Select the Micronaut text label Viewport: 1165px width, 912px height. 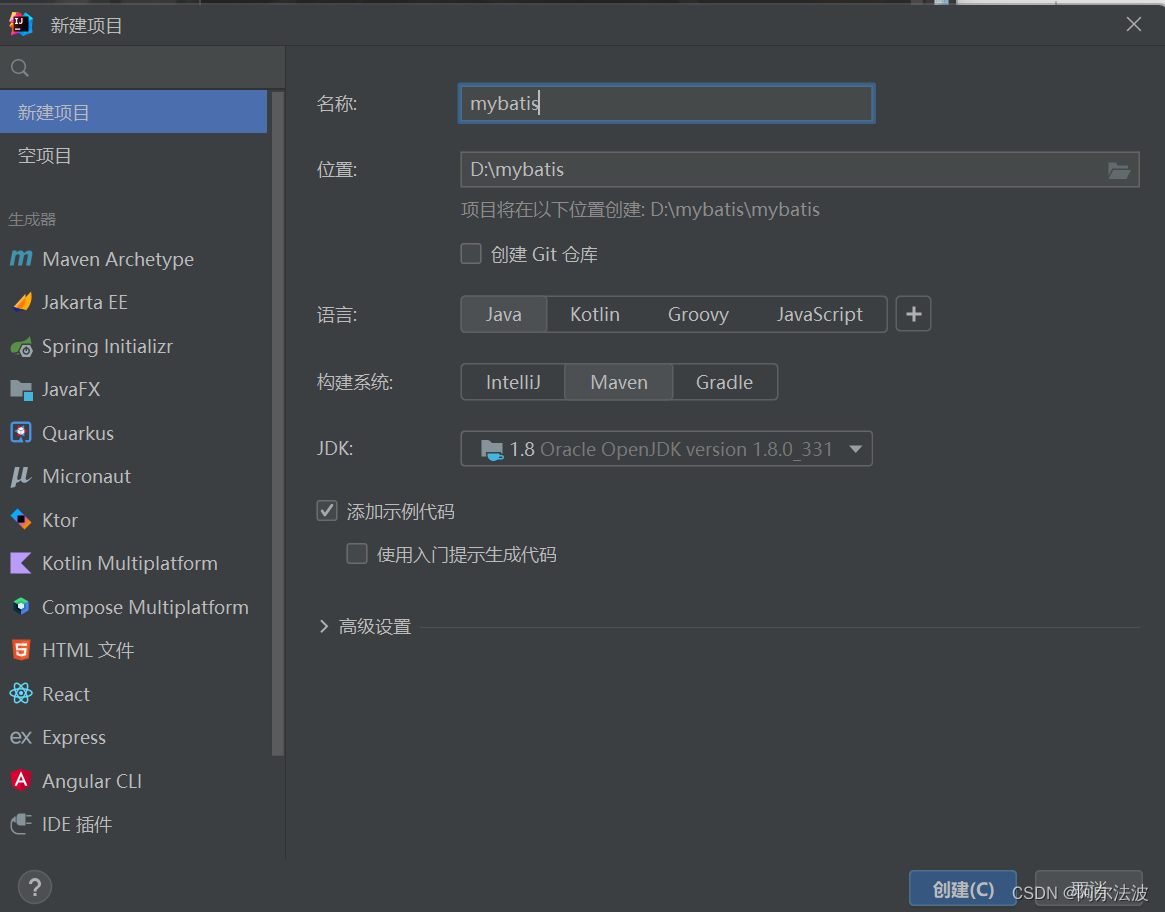[x=86, y=476]
